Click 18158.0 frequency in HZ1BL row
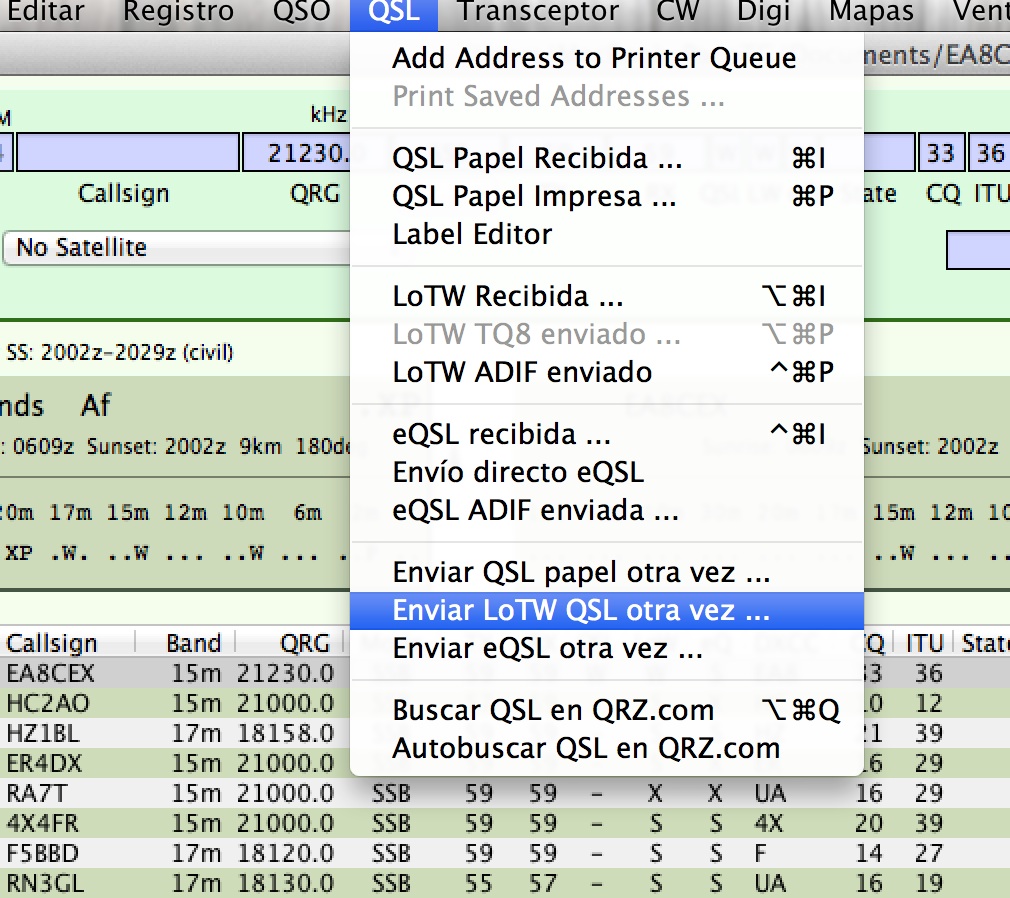This screenshot has height=898, width=1010. click(x=285, y=733)
